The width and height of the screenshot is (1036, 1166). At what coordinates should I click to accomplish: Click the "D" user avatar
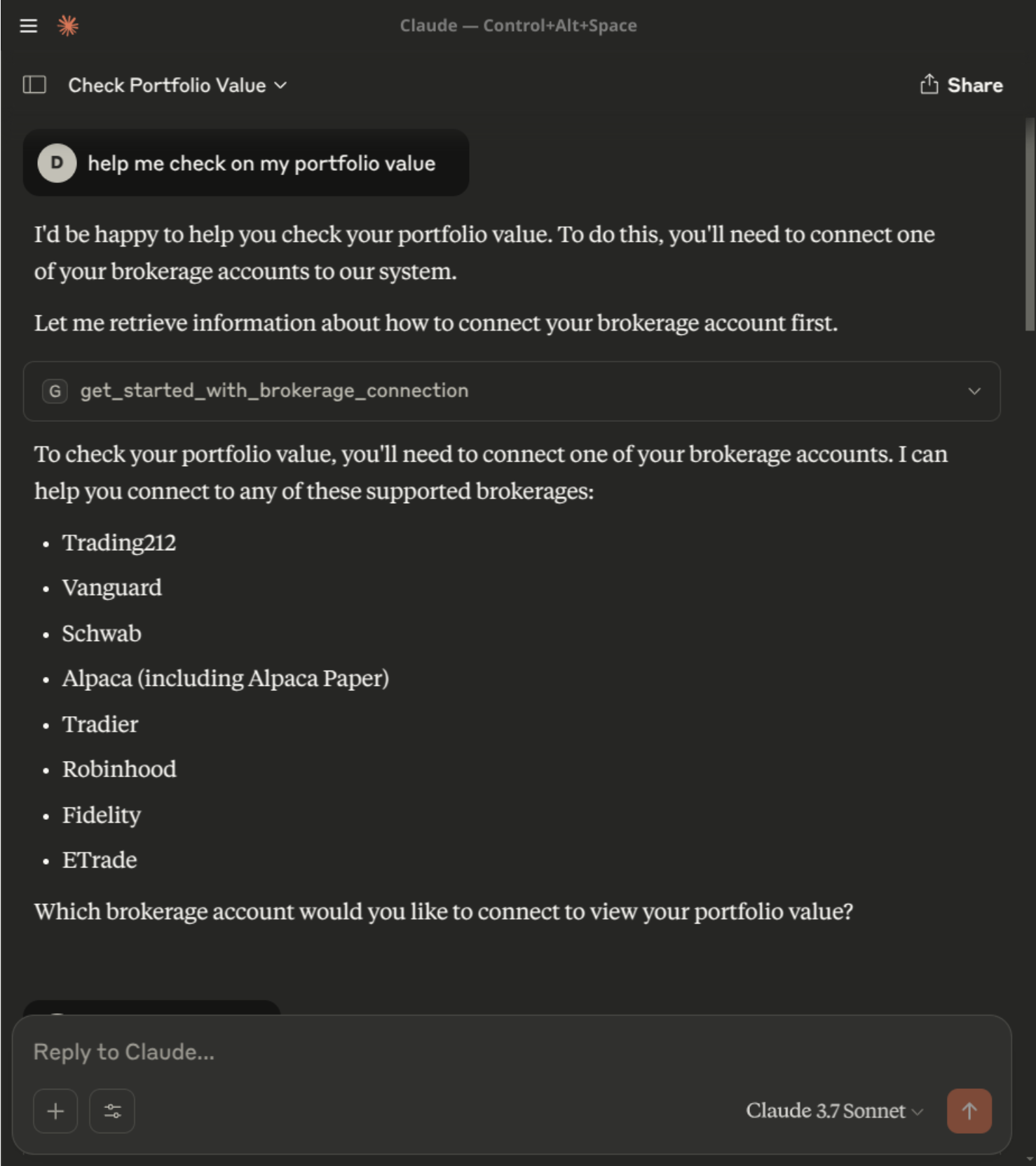pyautogui.click(x=57, y=163)
